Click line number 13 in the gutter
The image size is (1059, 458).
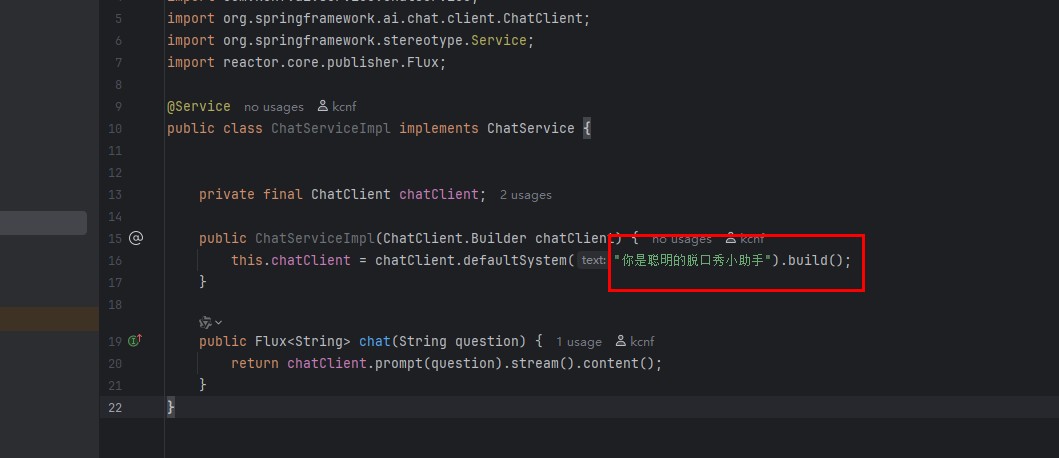click(x=113, y=194)
